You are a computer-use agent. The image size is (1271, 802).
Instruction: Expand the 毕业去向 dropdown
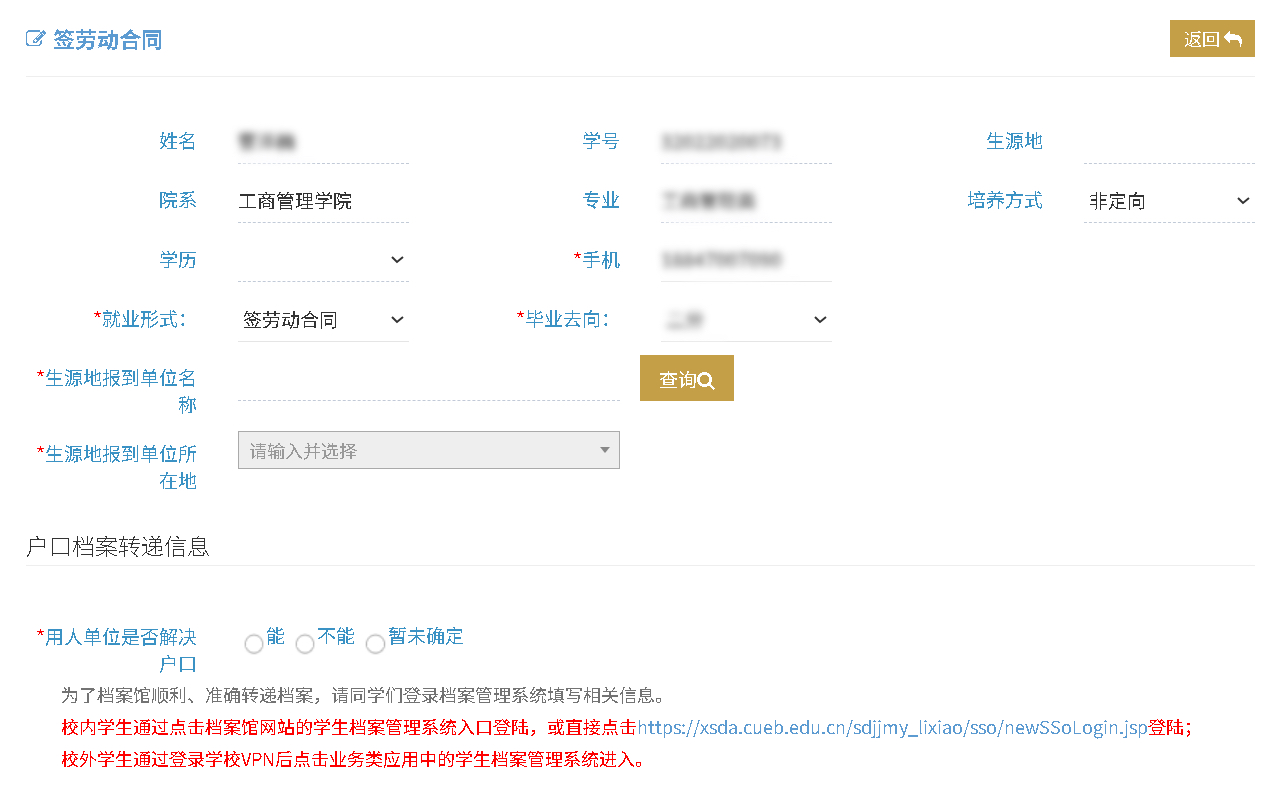[746, 320]
